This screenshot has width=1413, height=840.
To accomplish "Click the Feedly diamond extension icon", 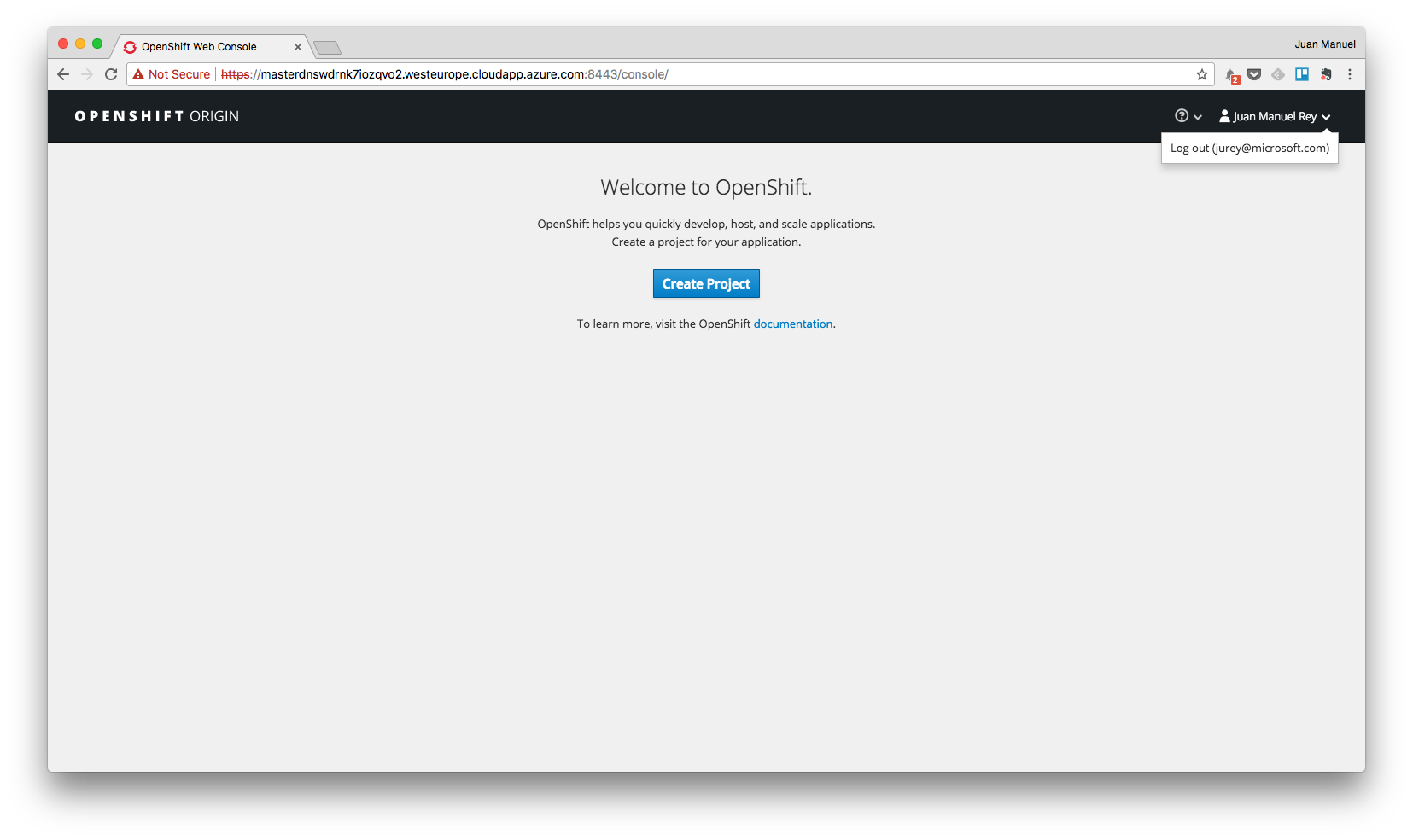I will [1278, 74].
